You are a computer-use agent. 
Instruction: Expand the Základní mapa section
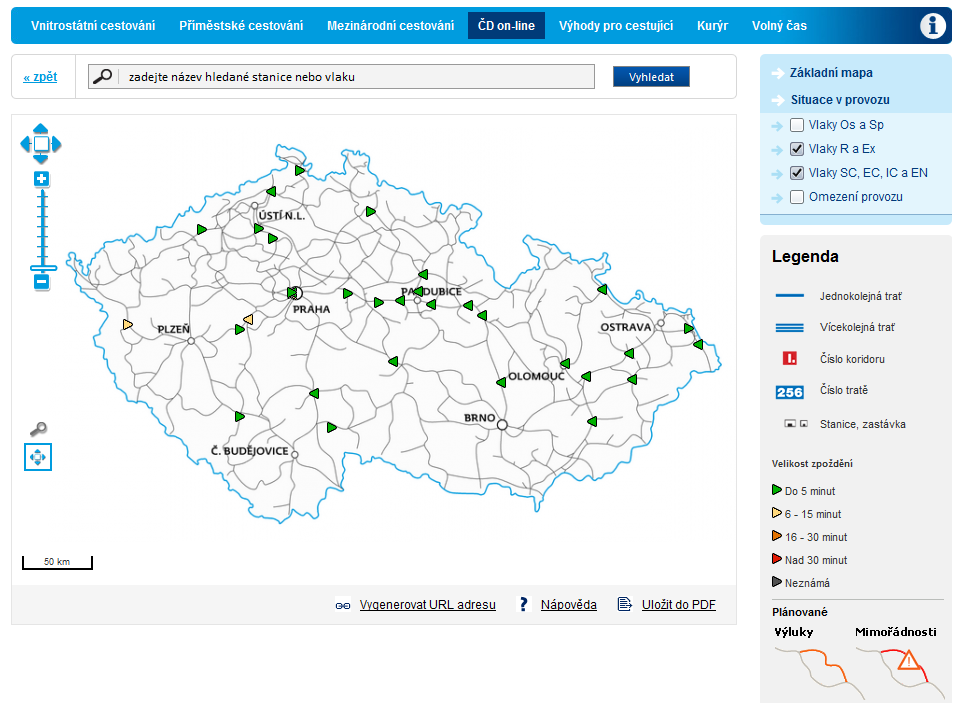tap(831, 73)
